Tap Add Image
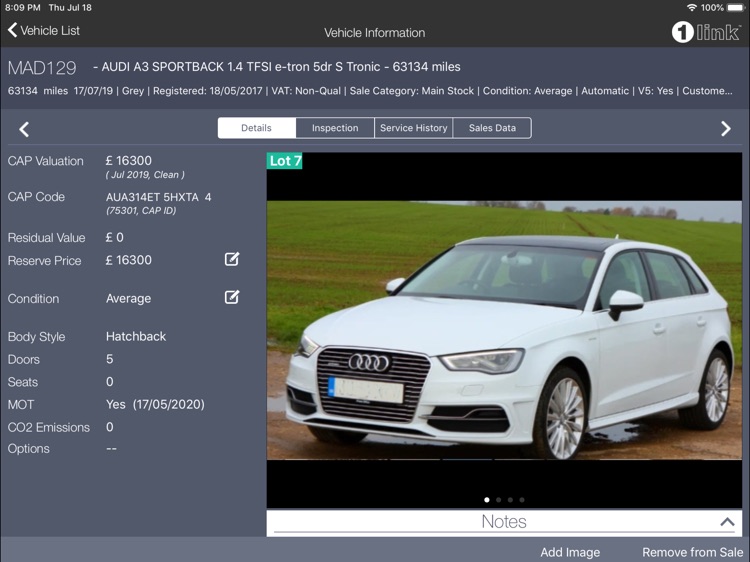Screen dimensions: 750x562 [x=570, y=552]
